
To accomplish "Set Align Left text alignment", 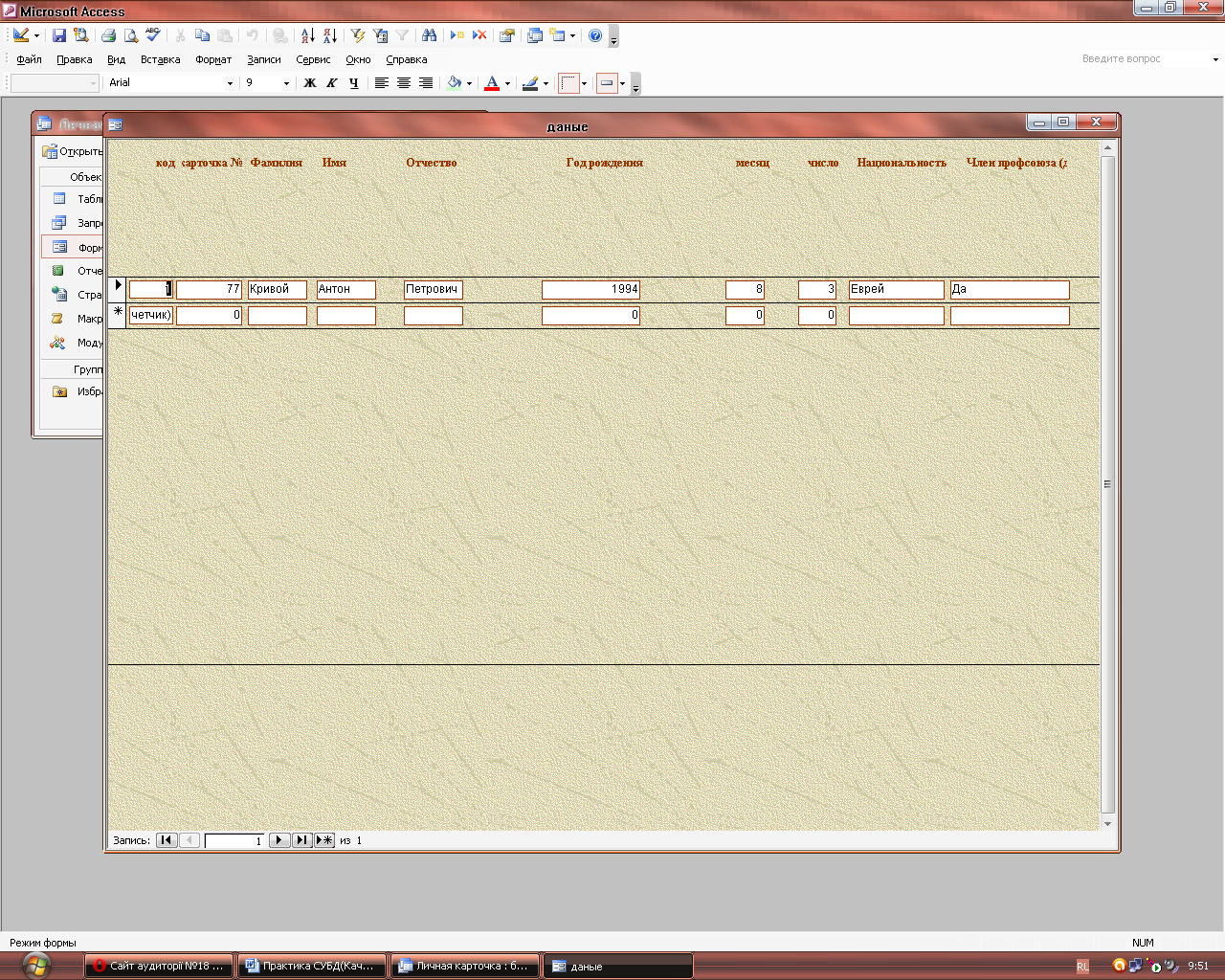I will click(x=381, y=83).
